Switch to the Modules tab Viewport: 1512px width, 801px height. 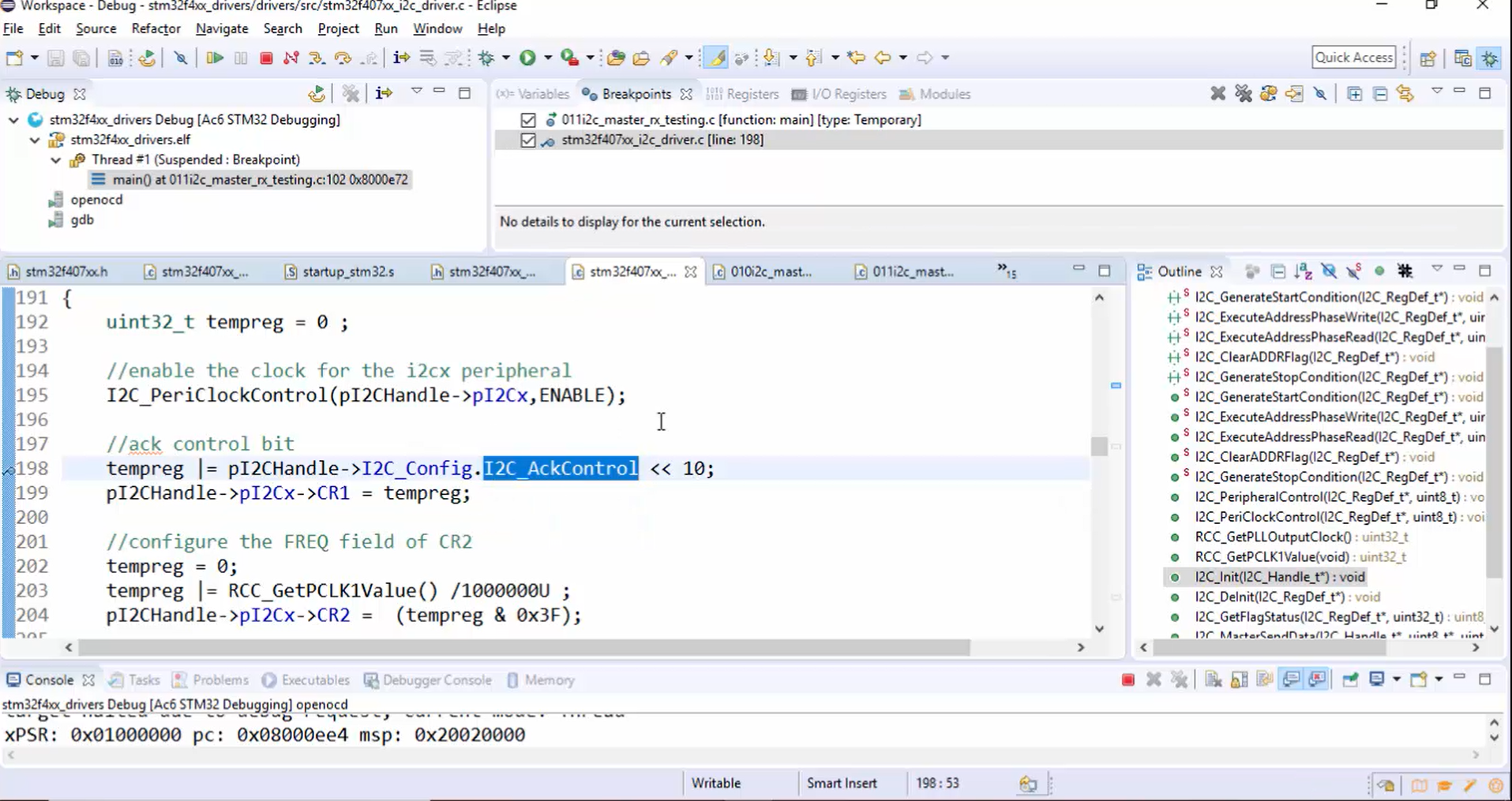pyautogui.click(x=934, y=94)
